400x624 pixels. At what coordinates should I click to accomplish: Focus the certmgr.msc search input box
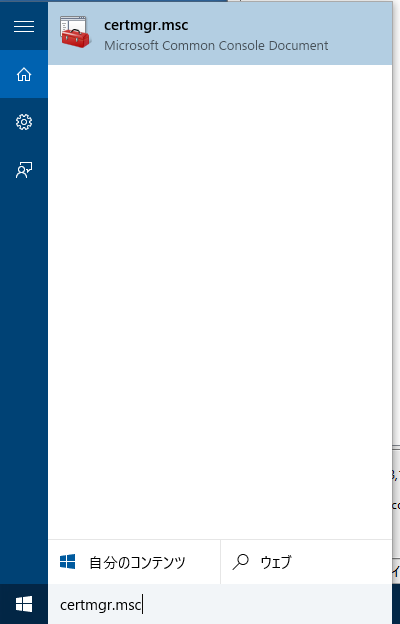[220, 604]
